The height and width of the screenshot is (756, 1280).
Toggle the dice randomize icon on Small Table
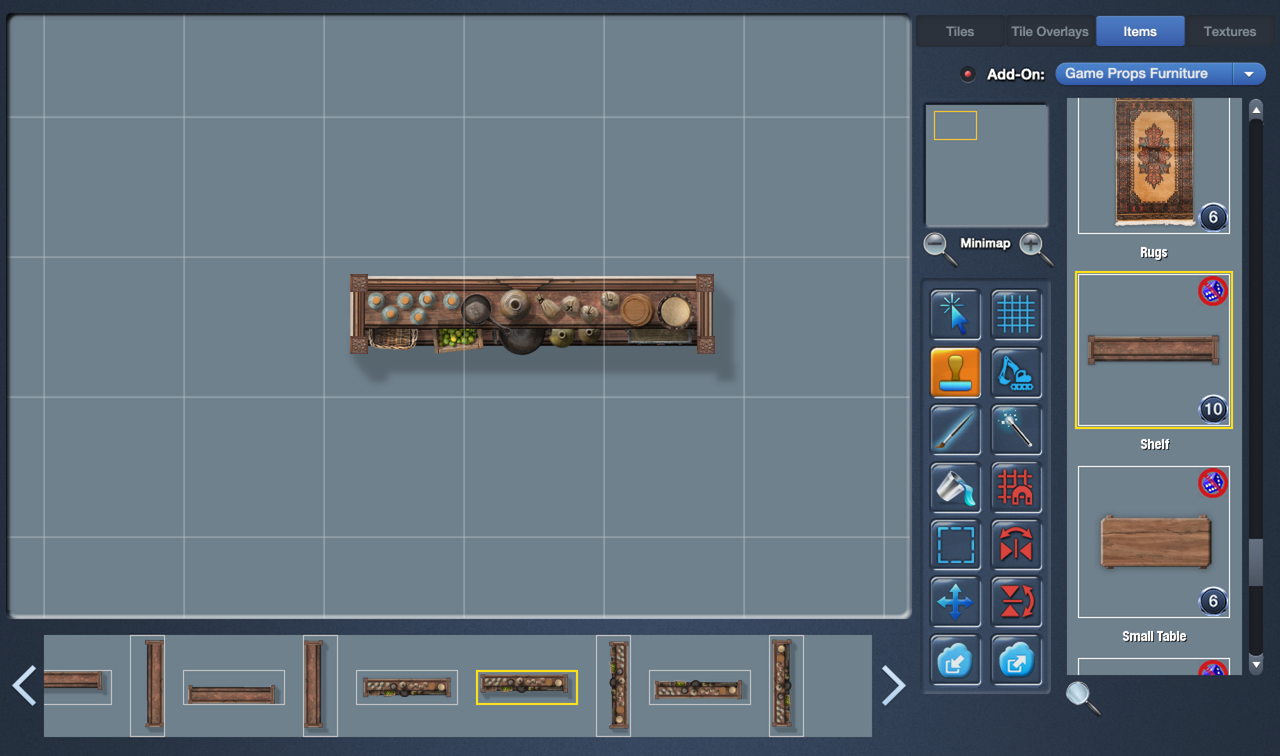[1213, 483]
